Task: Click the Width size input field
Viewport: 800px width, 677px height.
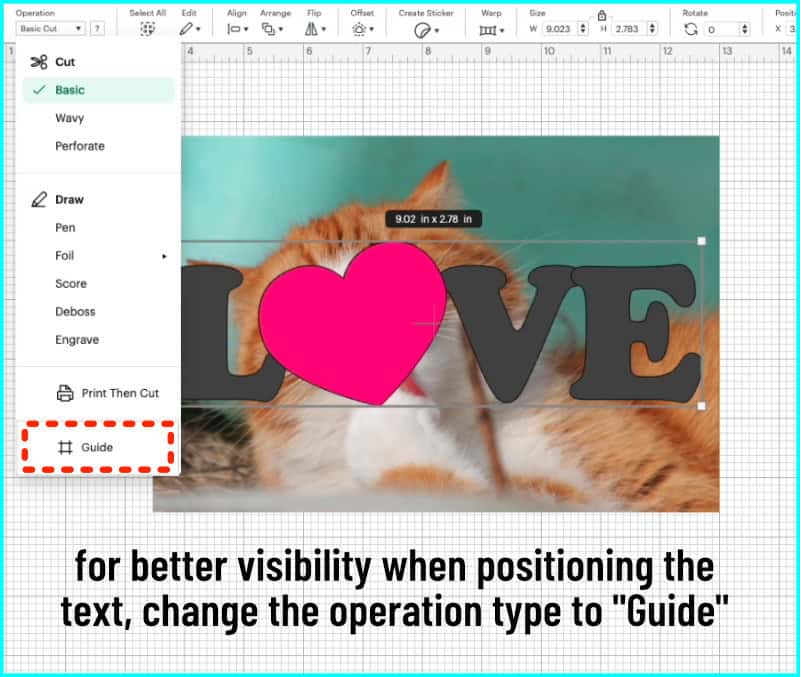Action: tap(560, 29)
